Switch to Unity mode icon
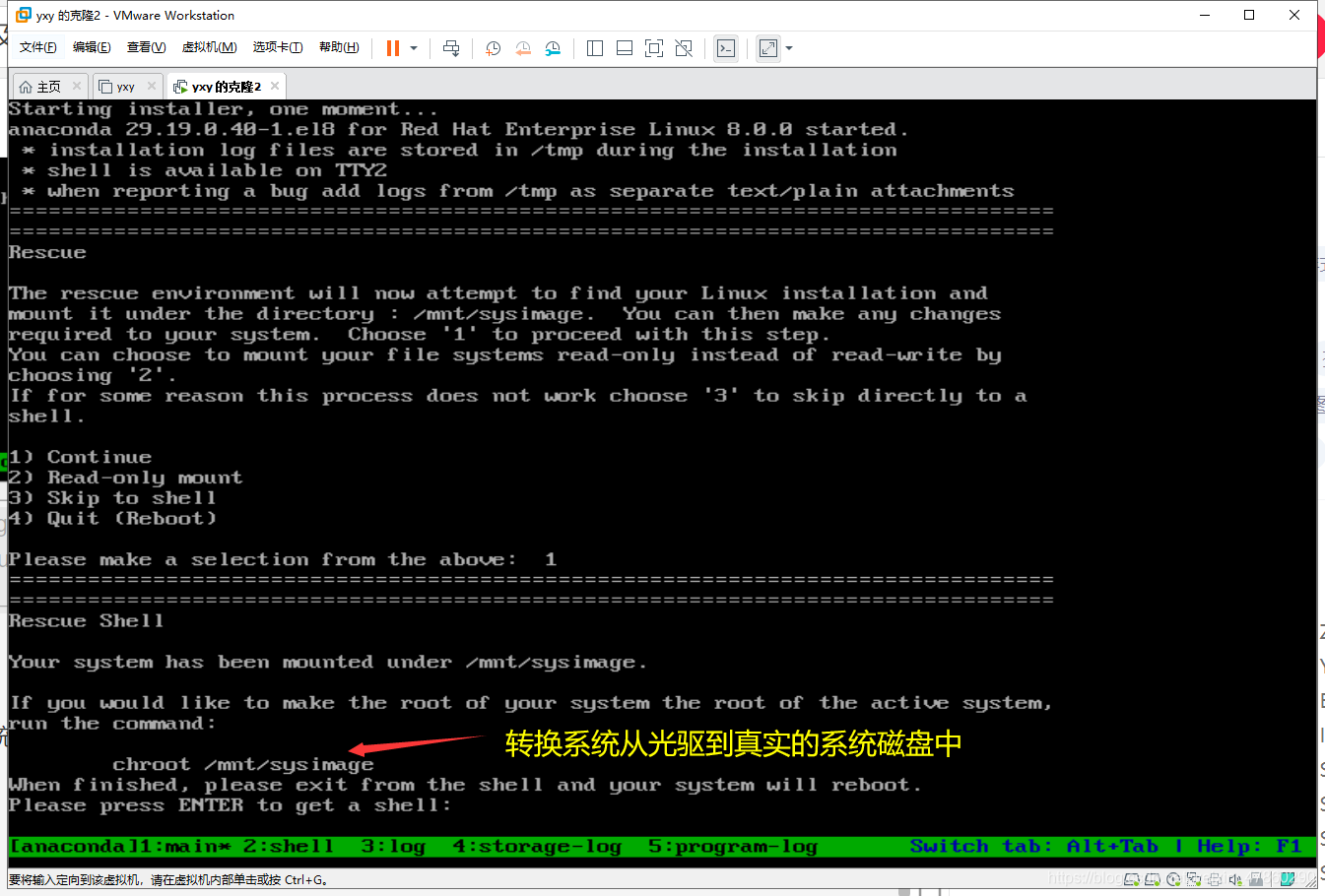 (684, 48)
